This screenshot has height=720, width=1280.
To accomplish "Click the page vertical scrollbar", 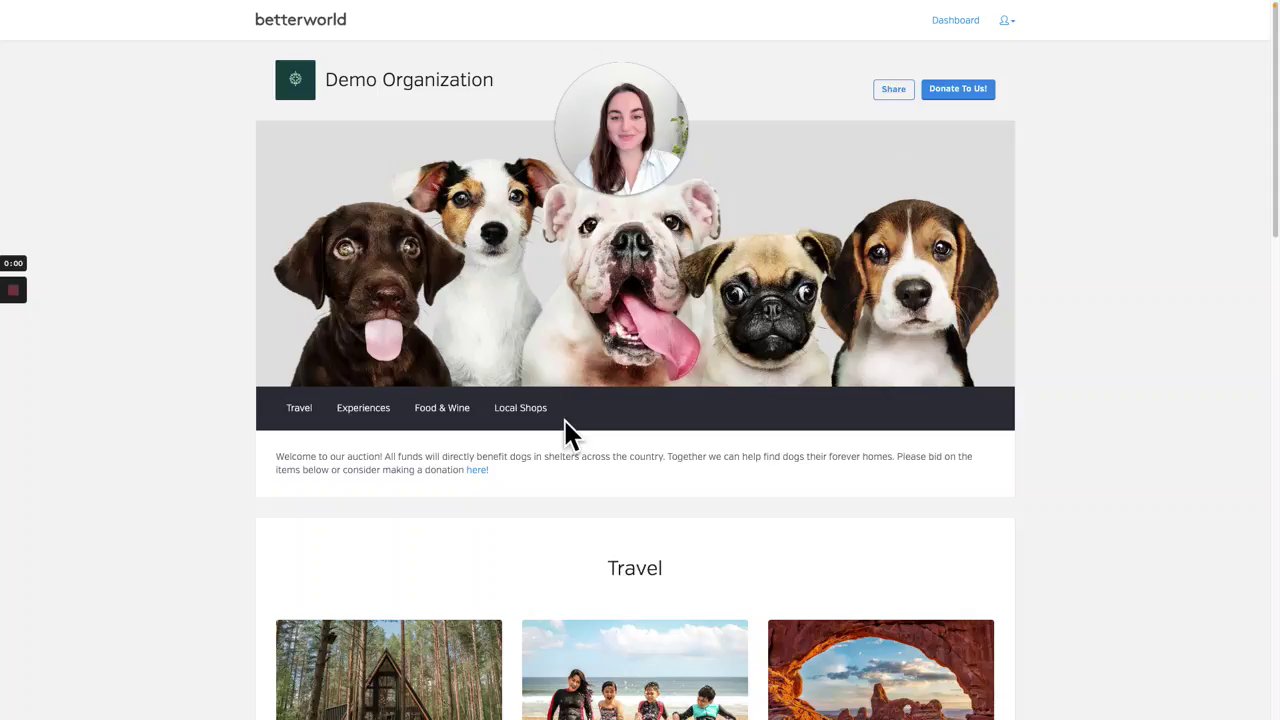I will click(x=1275, y=120).
